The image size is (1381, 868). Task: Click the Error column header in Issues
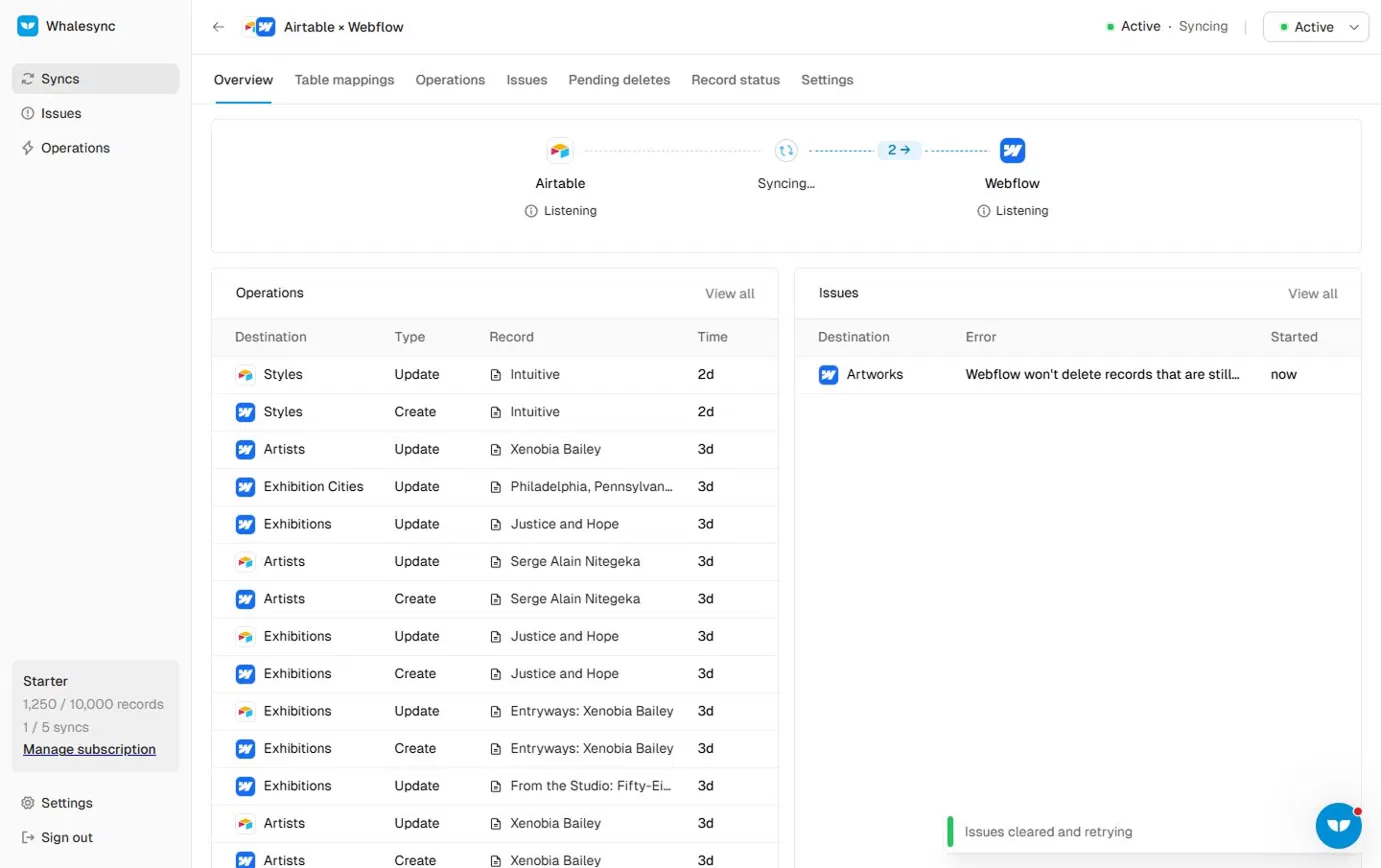[981, 337]
